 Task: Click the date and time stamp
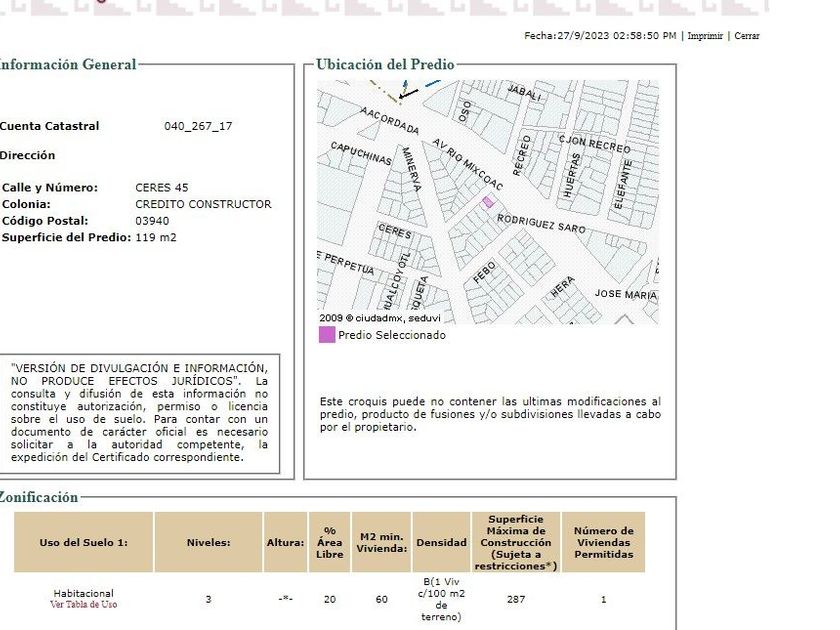click(600, 36)
